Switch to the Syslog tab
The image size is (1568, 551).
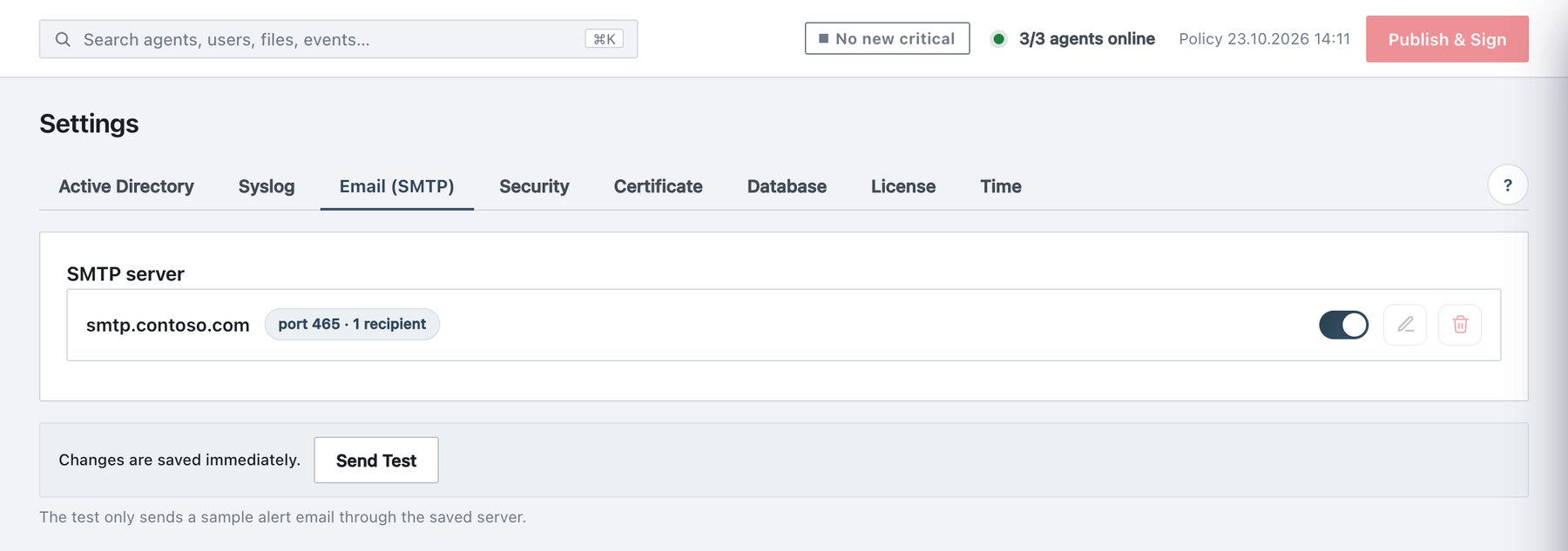coord(267,186)
